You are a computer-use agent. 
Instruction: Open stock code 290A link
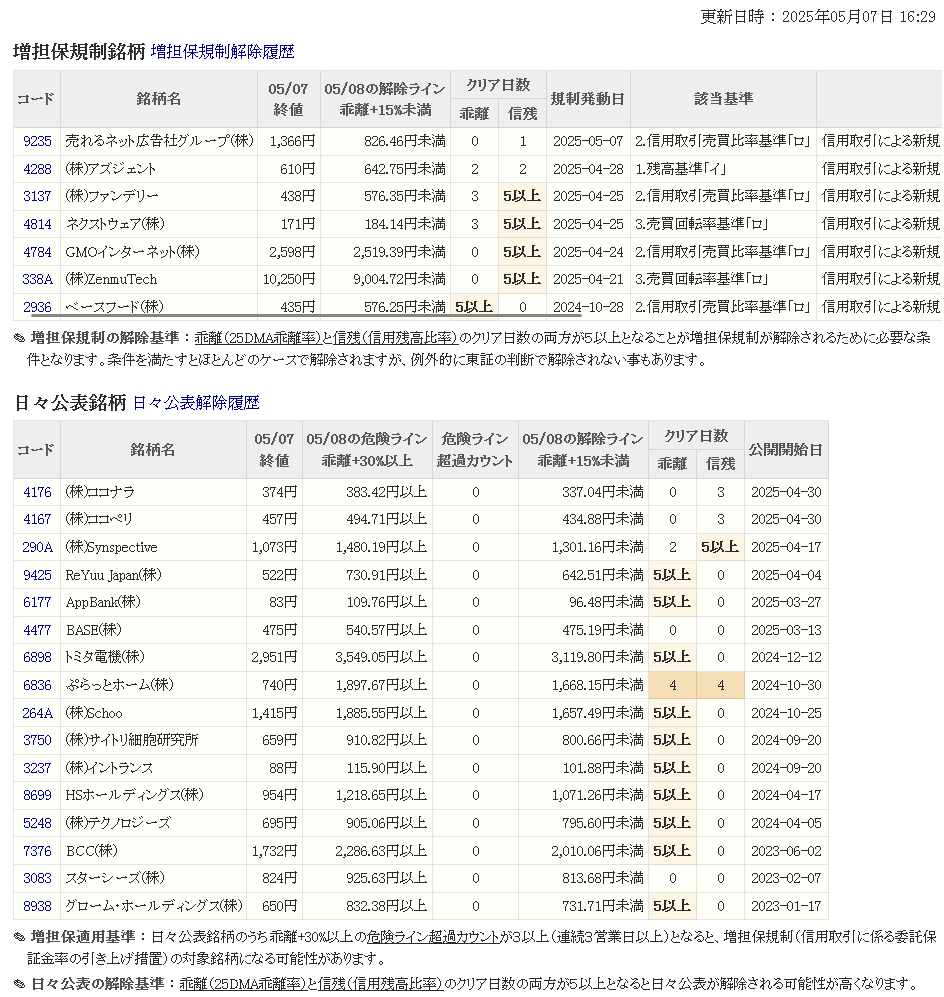(x=37, y=547)
